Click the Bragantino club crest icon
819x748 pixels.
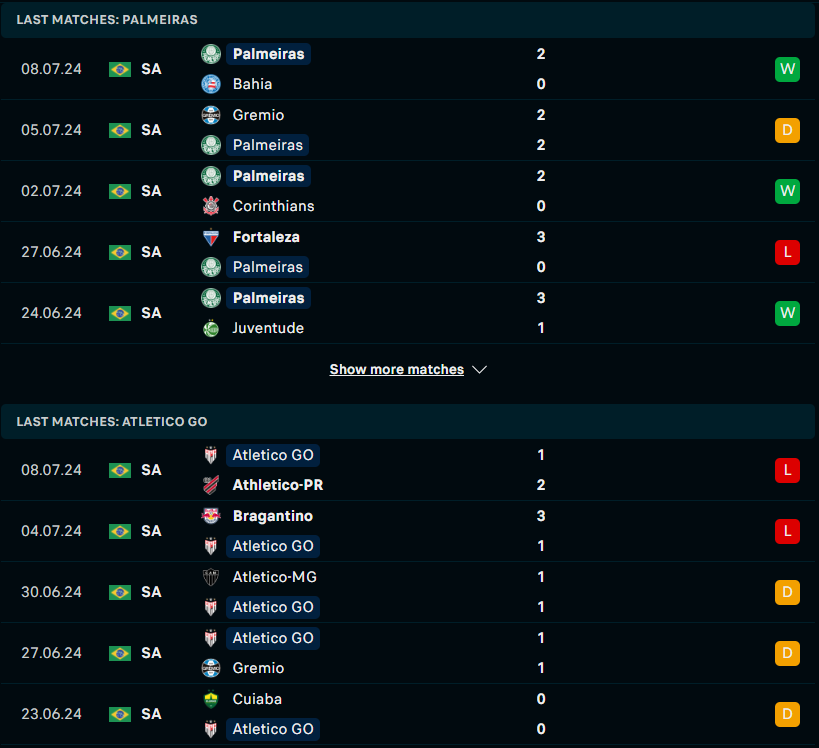[x=211, y=516]
